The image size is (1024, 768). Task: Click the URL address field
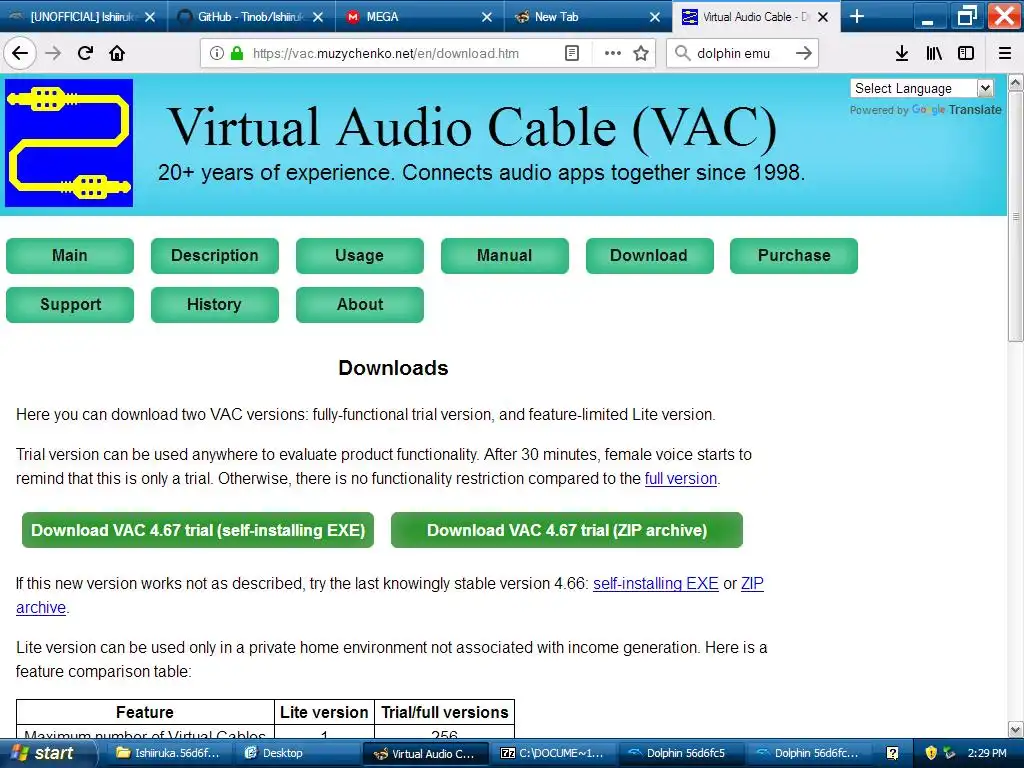tap(385, 54)
